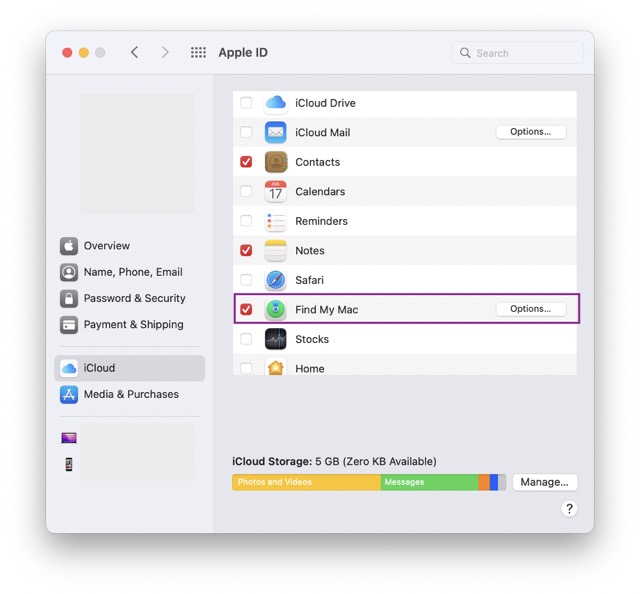
Task: Open Payment & Shipping section
Action: pos(129,325)
